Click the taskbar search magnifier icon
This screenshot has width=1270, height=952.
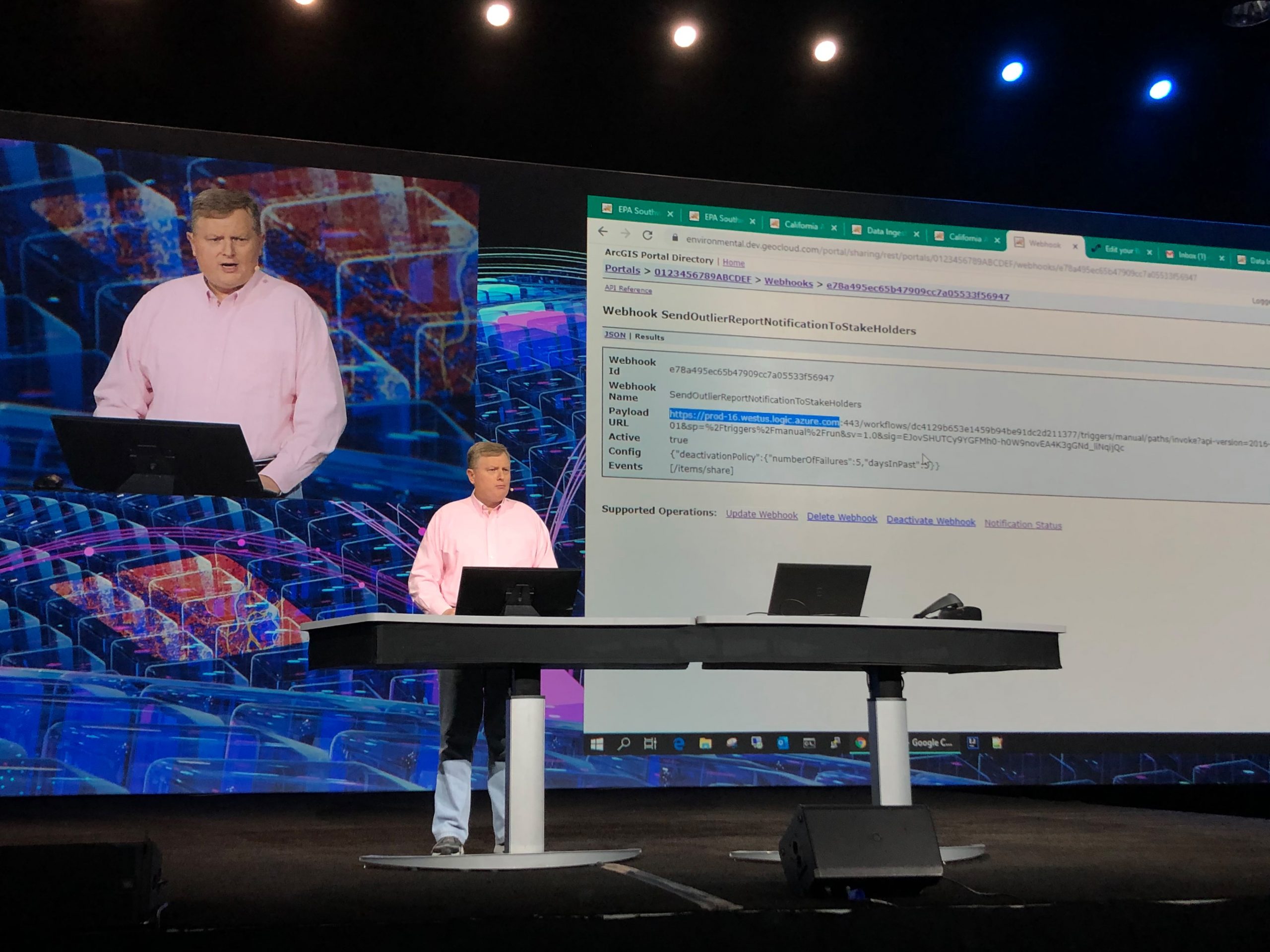(x=623, y=744)
